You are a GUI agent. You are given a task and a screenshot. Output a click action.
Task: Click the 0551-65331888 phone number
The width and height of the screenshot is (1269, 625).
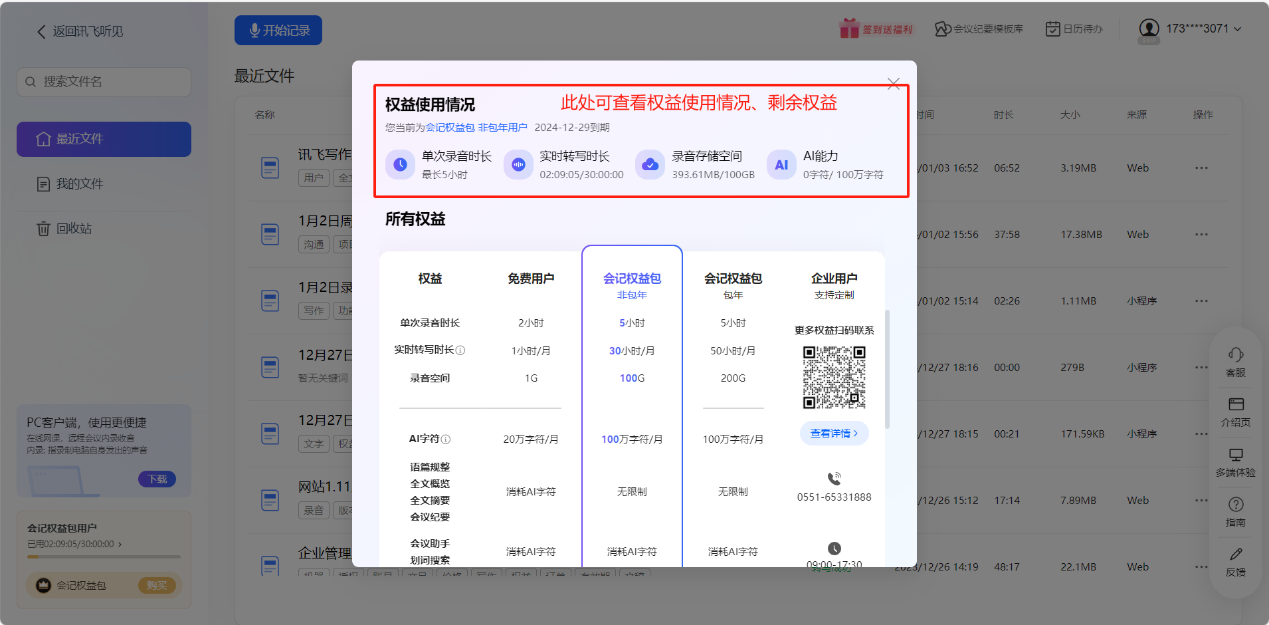click(834, 497)
